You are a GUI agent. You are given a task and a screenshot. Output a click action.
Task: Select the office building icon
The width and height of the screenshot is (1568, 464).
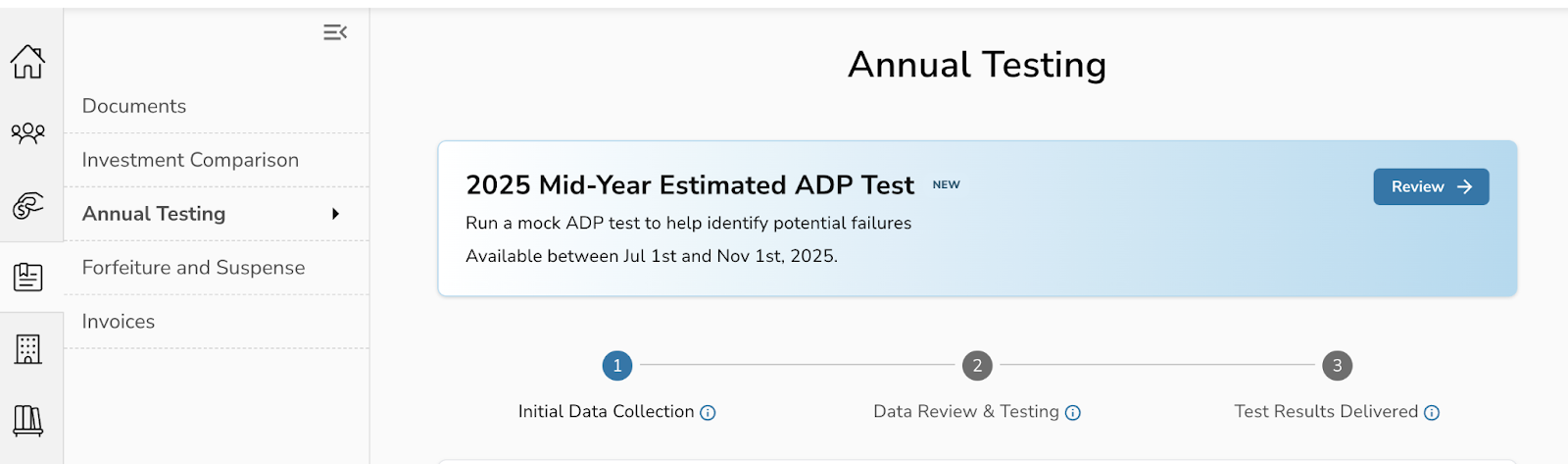click(27, 348)
